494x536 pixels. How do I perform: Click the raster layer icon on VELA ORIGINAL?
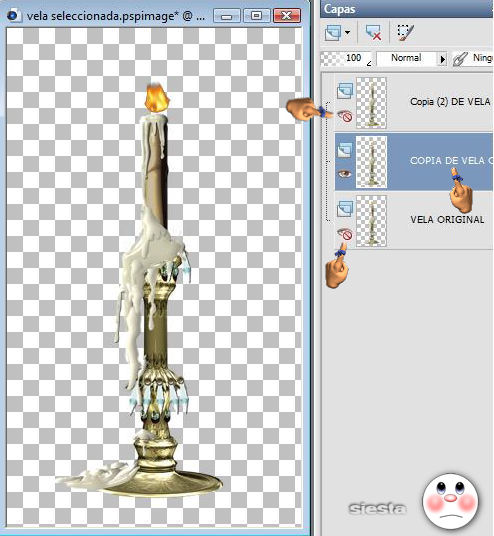point(345,209)
